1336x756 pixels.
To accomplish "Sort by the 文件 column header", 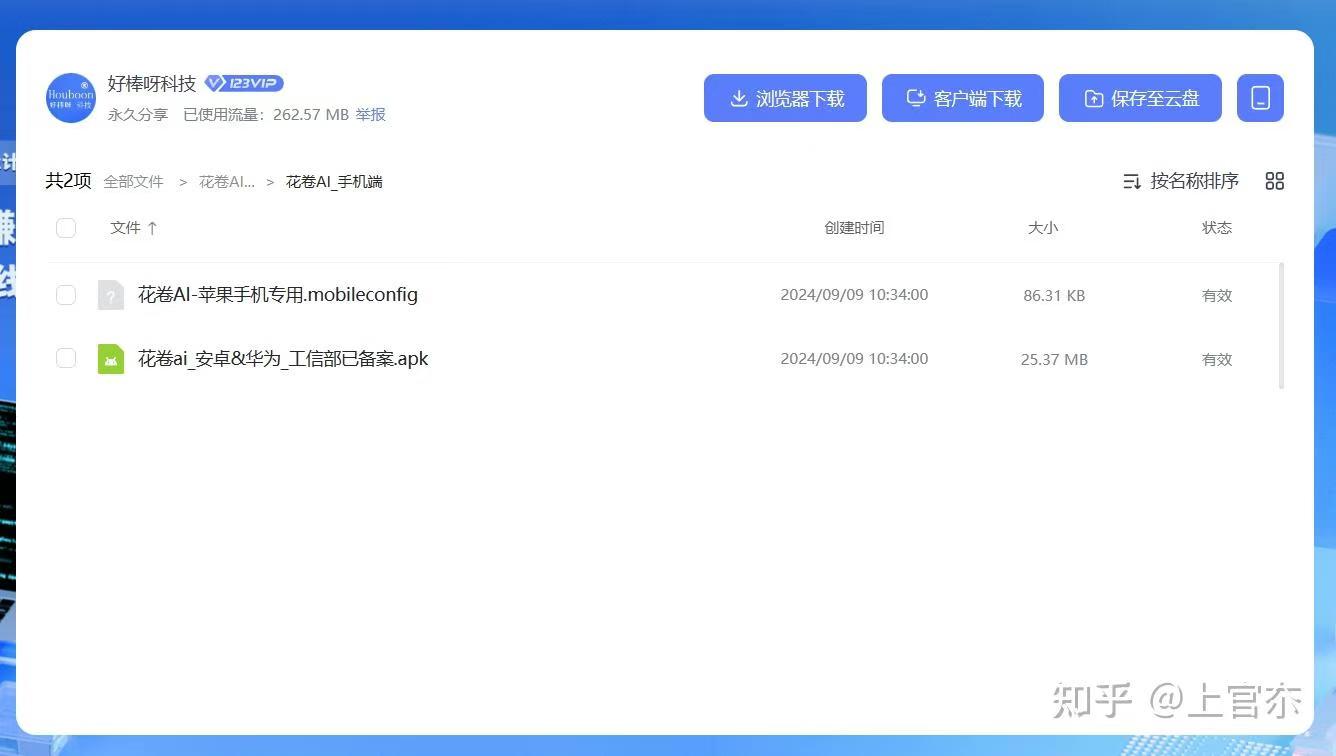I will 134,228.
